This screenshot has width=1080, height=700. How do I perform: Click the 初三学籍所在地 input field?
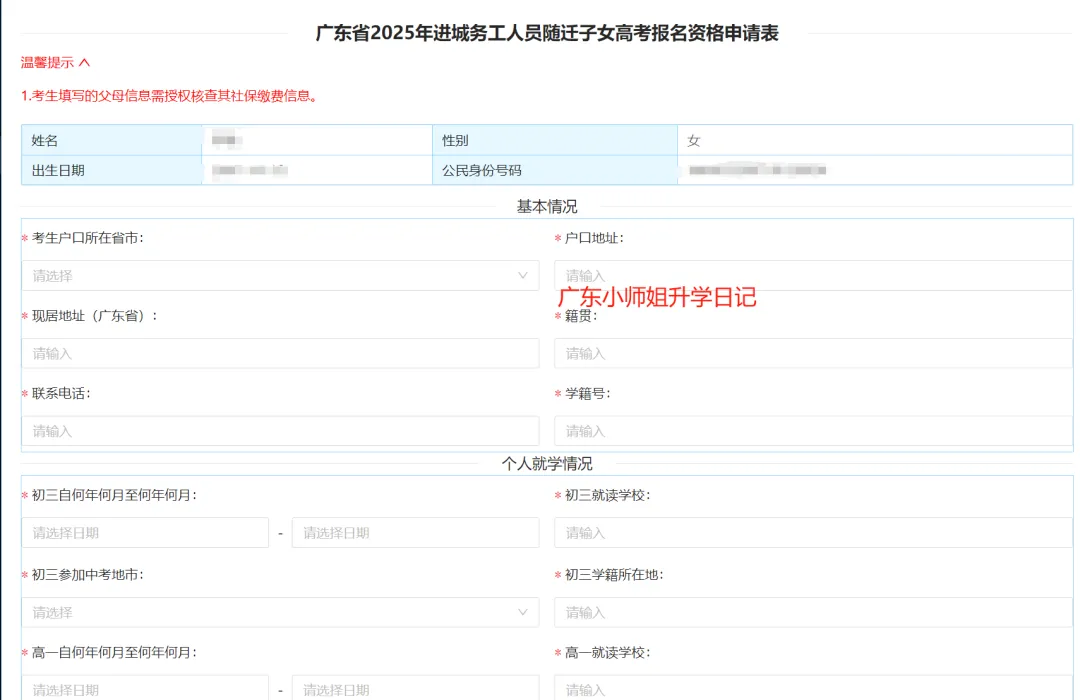coord(813,612)
